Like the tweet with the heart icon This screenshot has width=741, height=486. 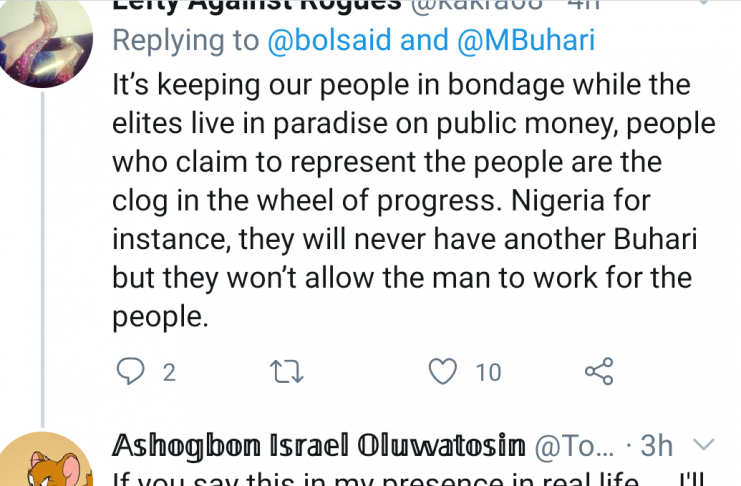pyautogui.click(x=441, y=372)
